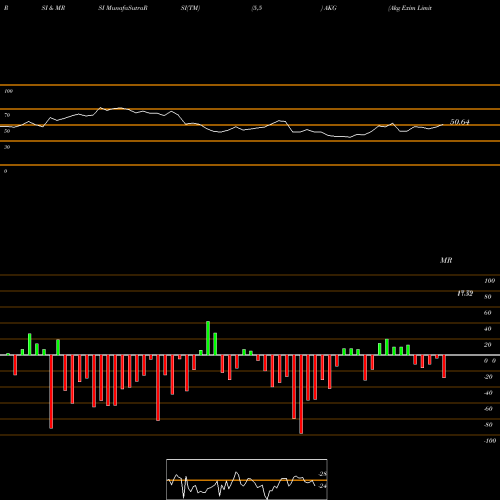
Task: Click the '-20' label on MR axis
Action: tap(488, 377)
